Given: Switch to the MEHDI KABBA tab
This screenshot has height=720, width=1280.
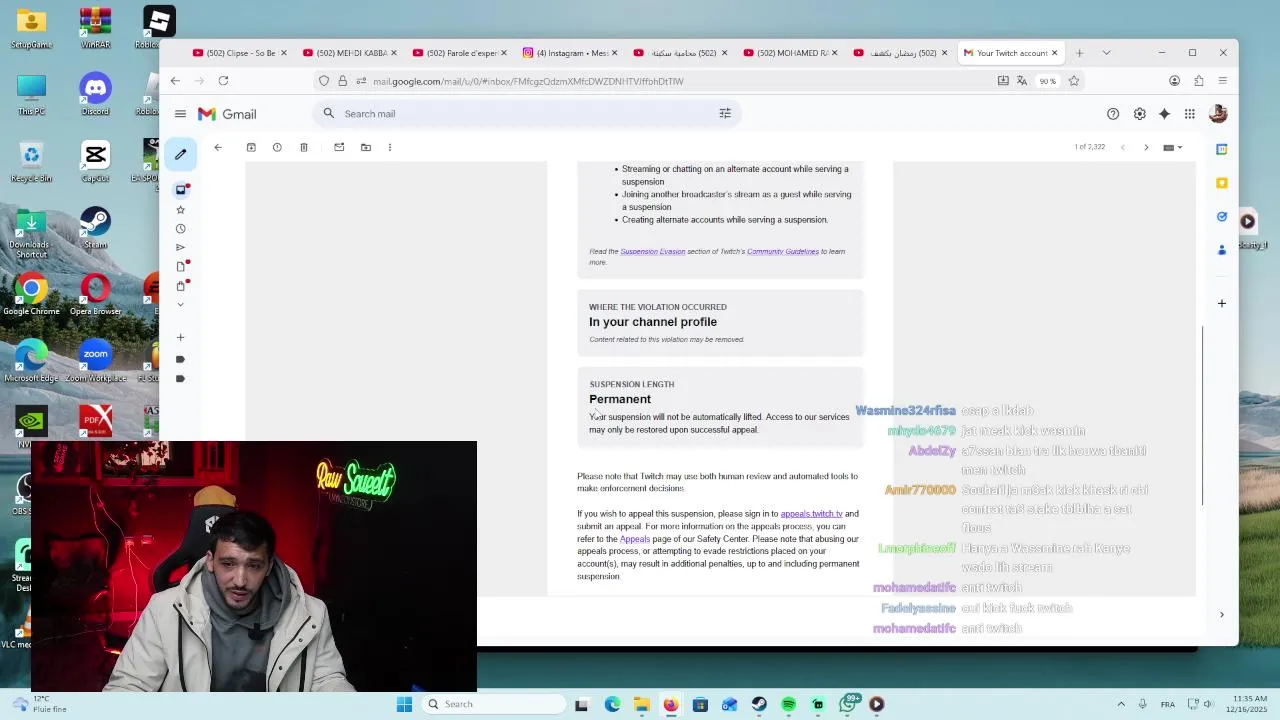Looking at the screenshot, I should (349, 53).
